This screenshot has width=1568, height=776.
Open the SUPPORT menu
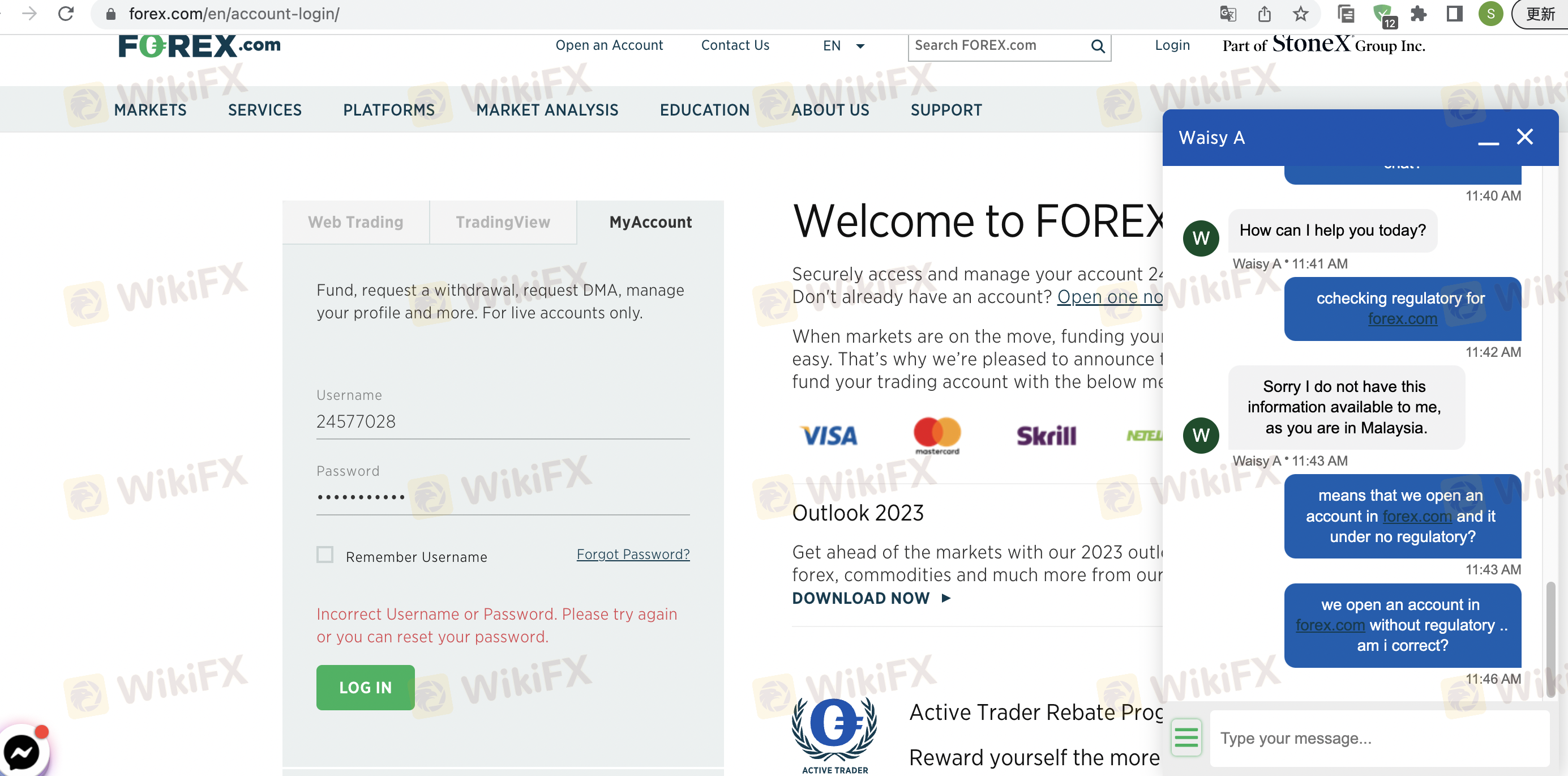click(946, 110)
